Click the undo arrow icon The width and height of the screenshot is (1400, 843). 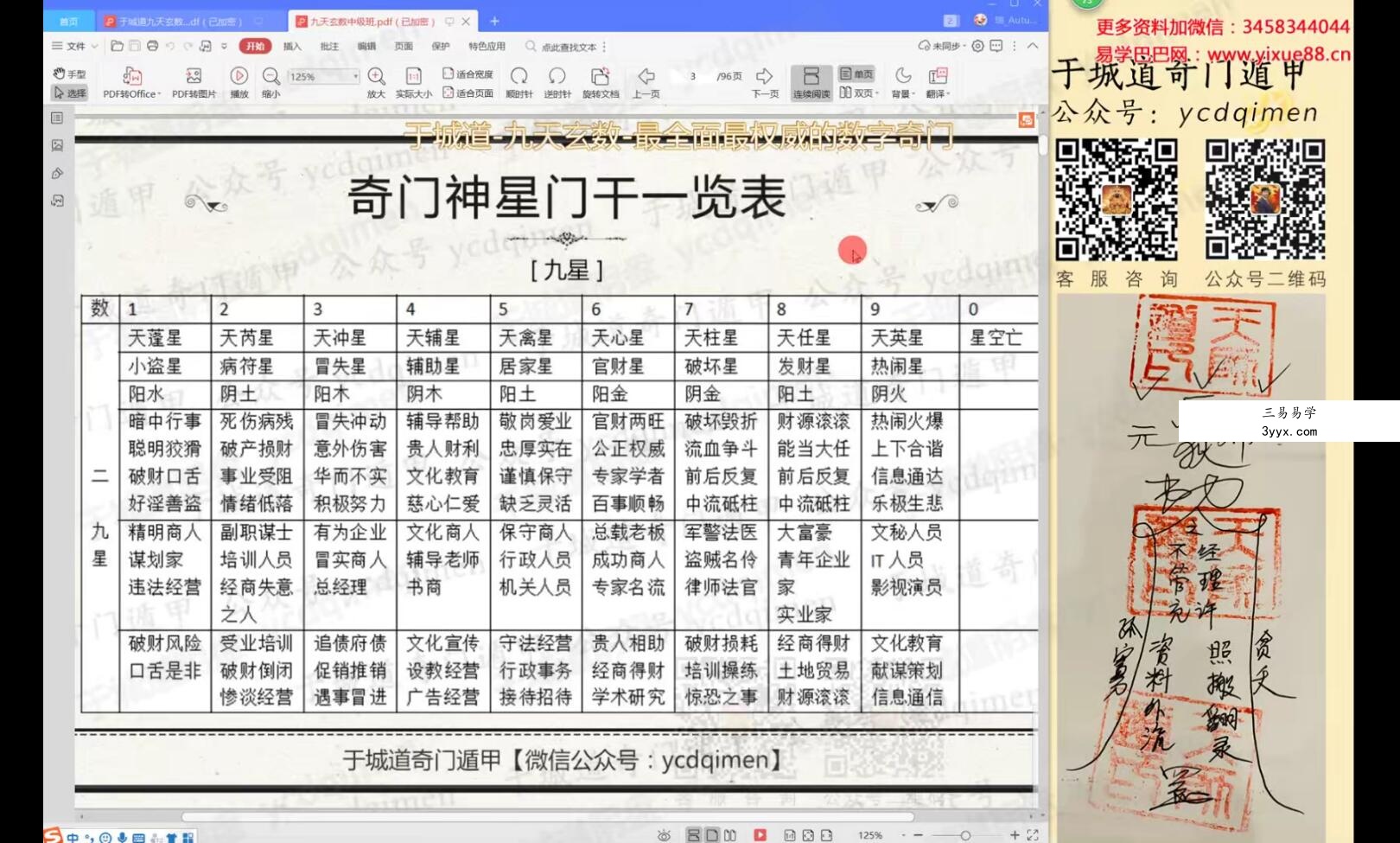pyautogui.click(x=170, y=46)
